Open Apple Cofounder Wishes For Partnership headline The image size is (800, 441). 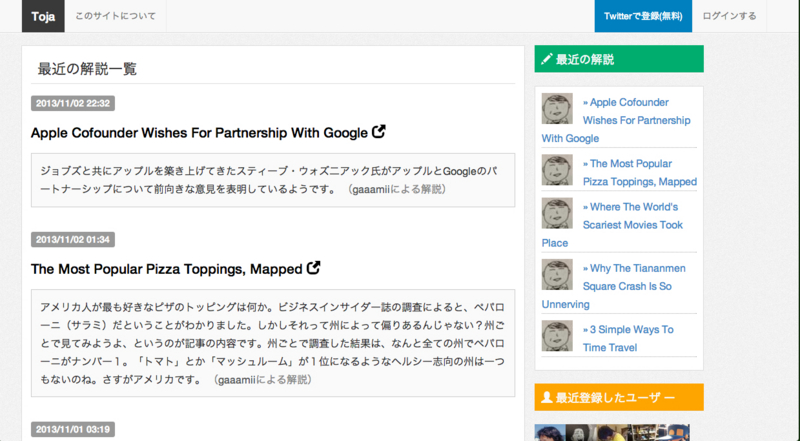click(x=199, y=133)
